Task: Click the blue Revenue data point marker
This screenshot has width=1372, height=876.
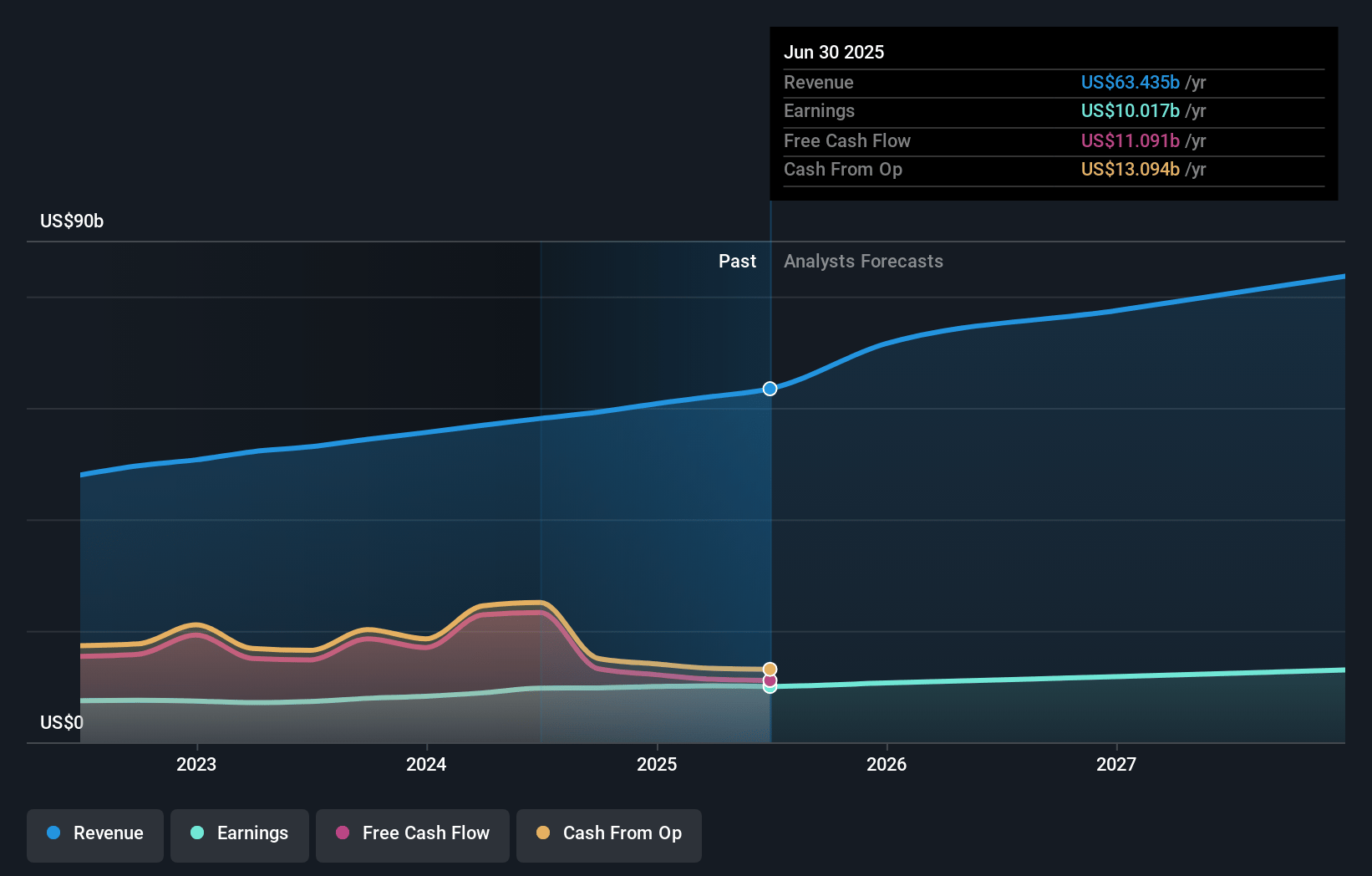Action: (x=770, y=389)
